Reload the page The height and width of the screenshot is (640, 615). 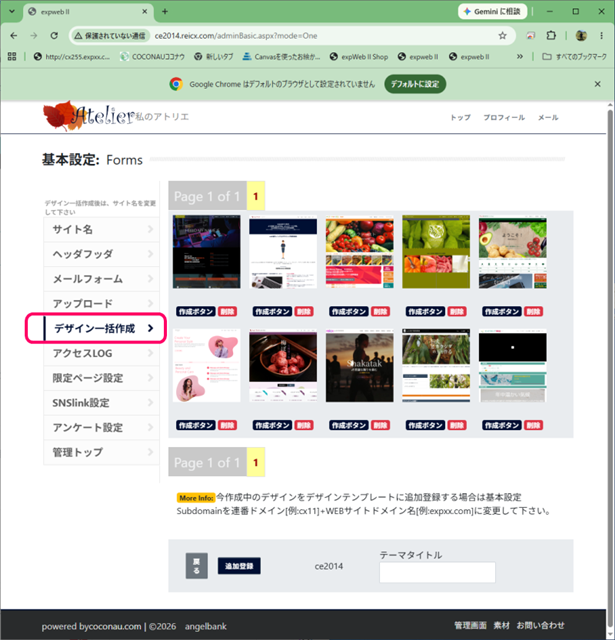click(54, 36)
